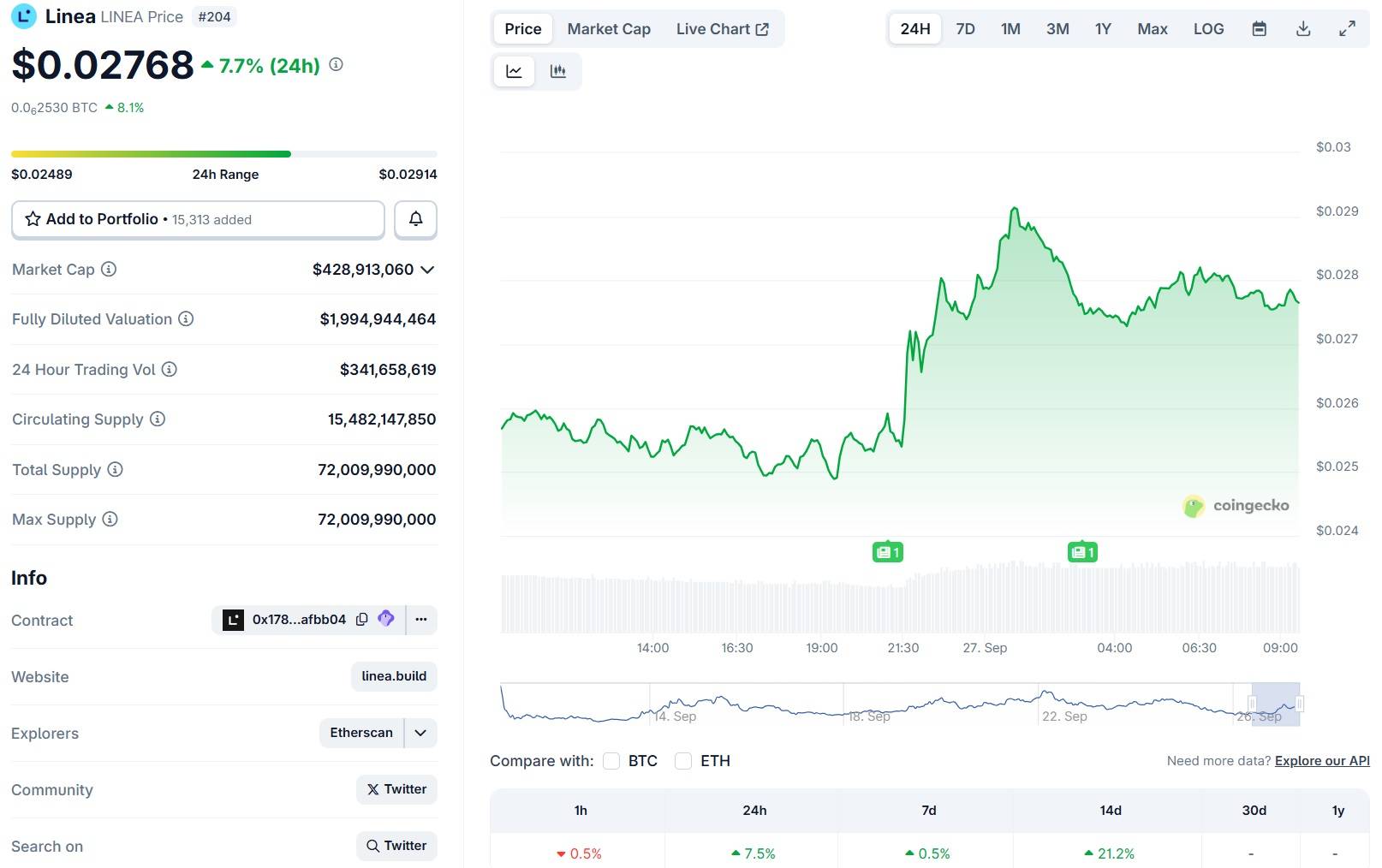Click the second news marker near 27. Sep
This screenshot has height=868, width=1382.
[1083, 552]
